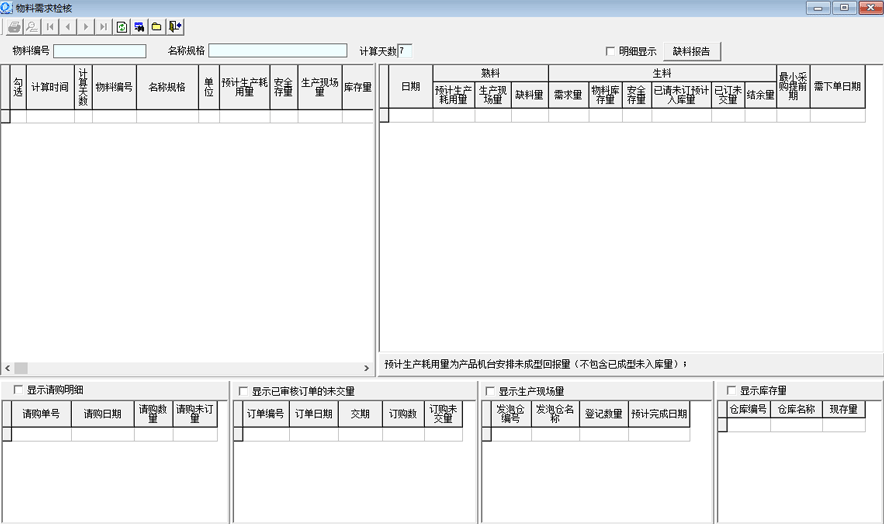The height and width of the screenshot is (524, 884).
Task: Toggle 显示已审核订单的未交量 checkbox
Action: click(242, 391)
